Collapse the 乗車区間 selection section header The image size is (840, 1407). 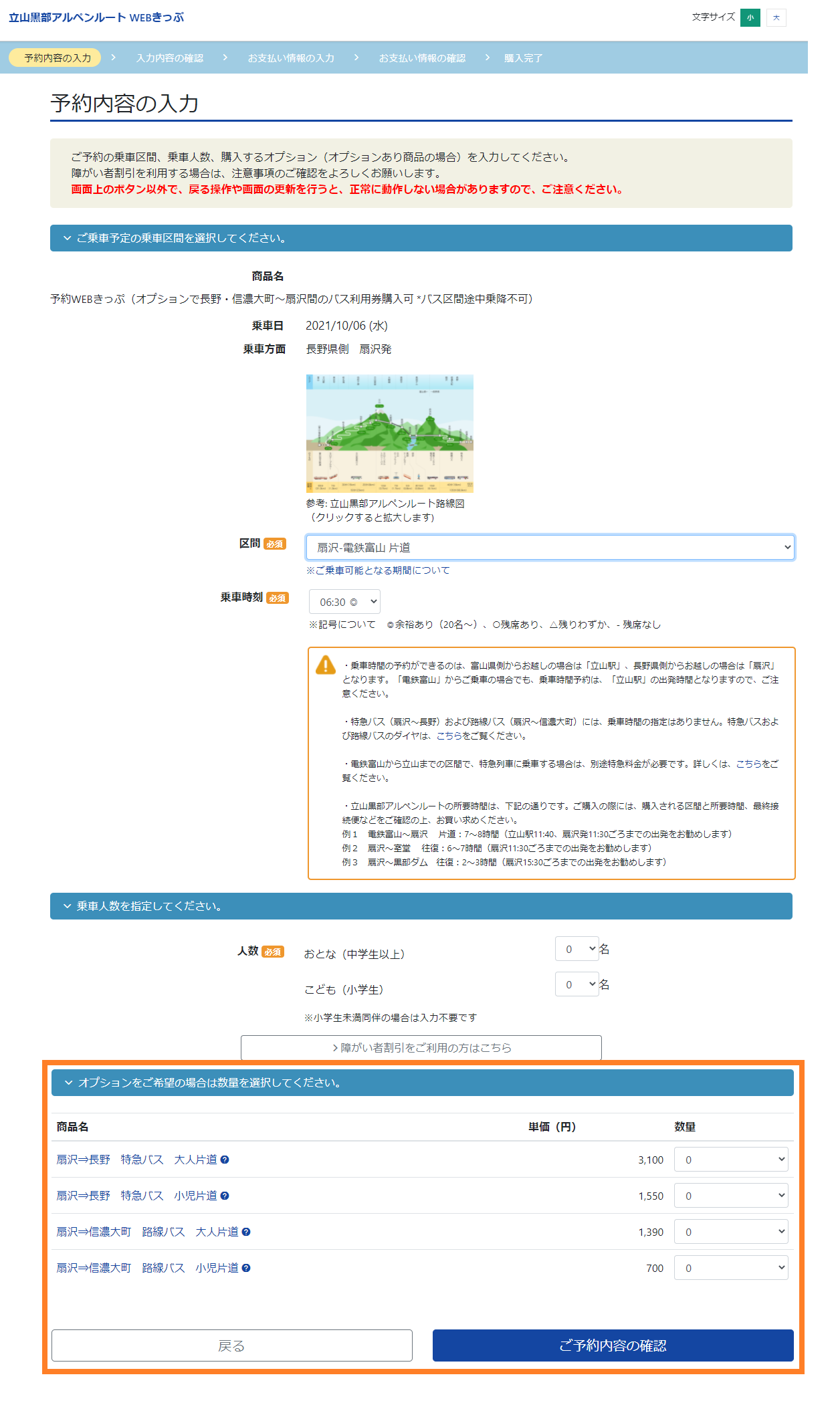click(421, 238)
